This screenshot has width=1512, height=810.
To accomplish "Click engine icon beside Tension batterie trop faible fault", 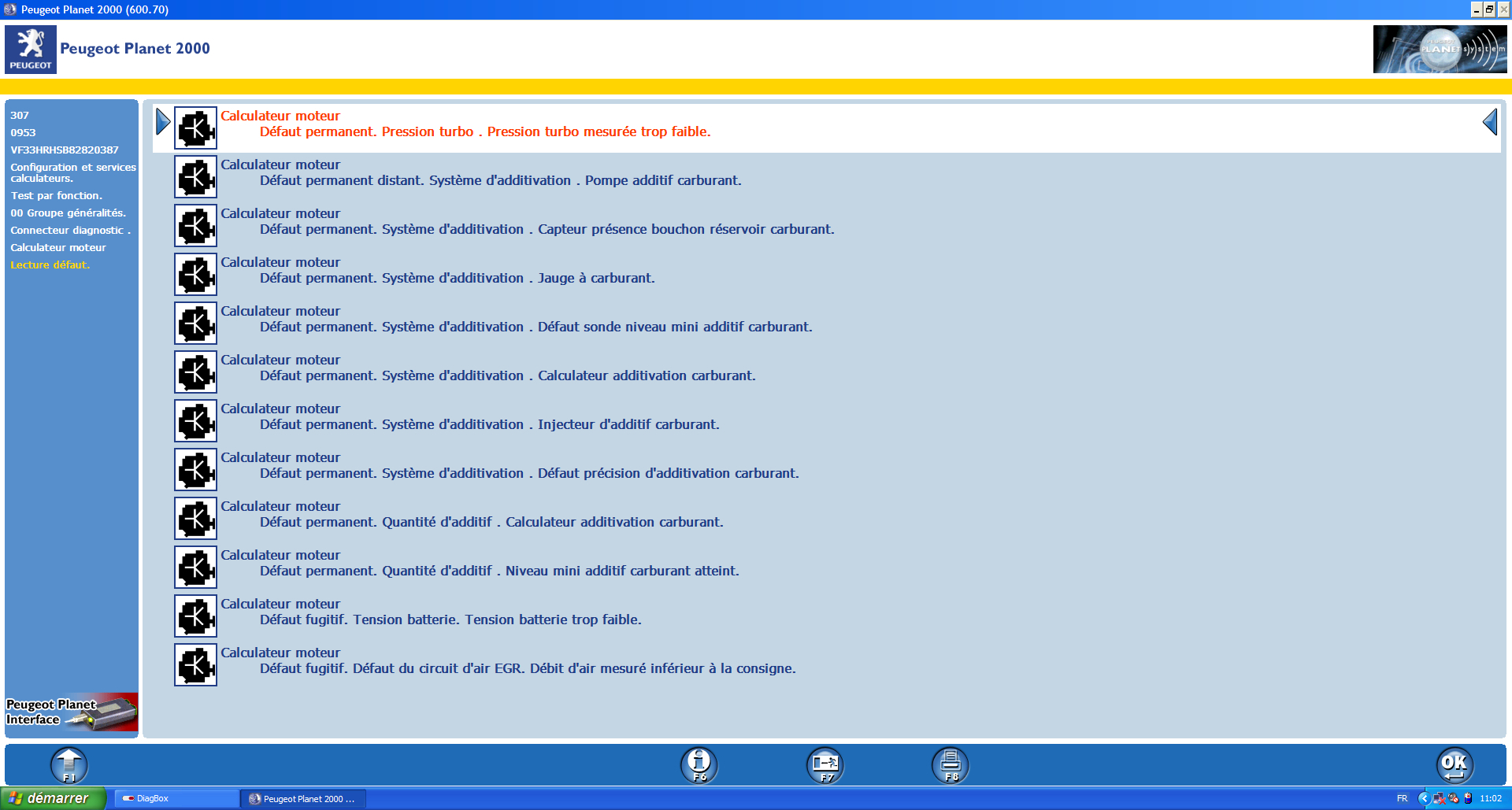I will tap(195, 616).
